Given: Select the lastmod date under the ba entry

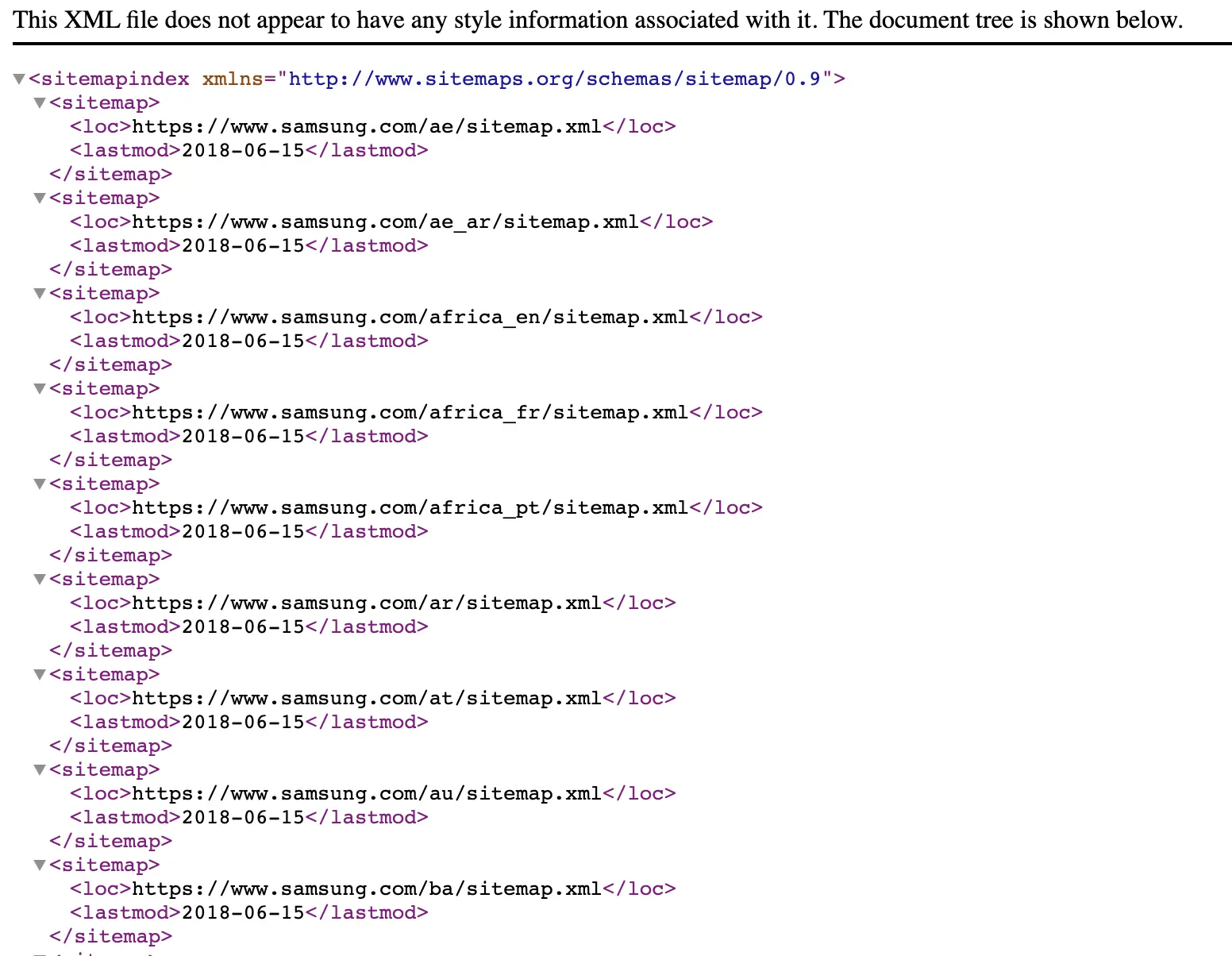Looking at the screenshot, I should [242, 912].
